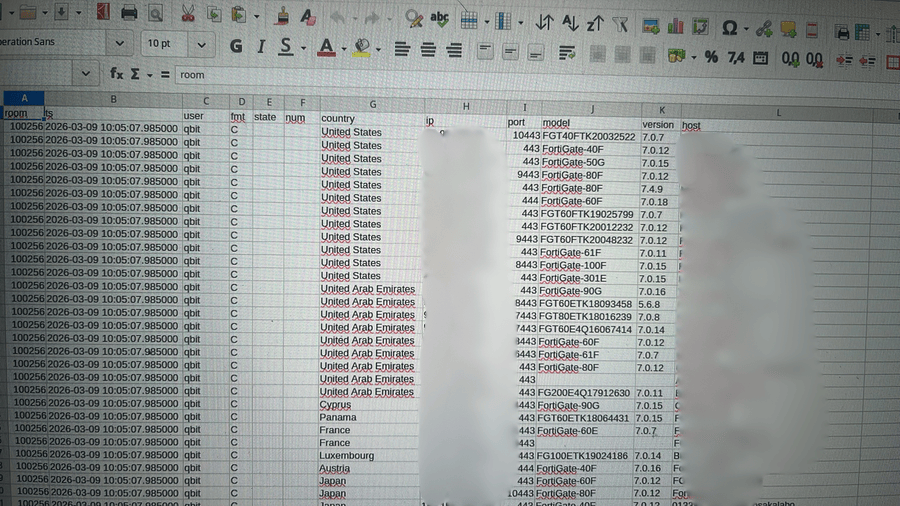This screenshot has height=506, width=900.
Task: Insert an image
Action: (650, 26)
